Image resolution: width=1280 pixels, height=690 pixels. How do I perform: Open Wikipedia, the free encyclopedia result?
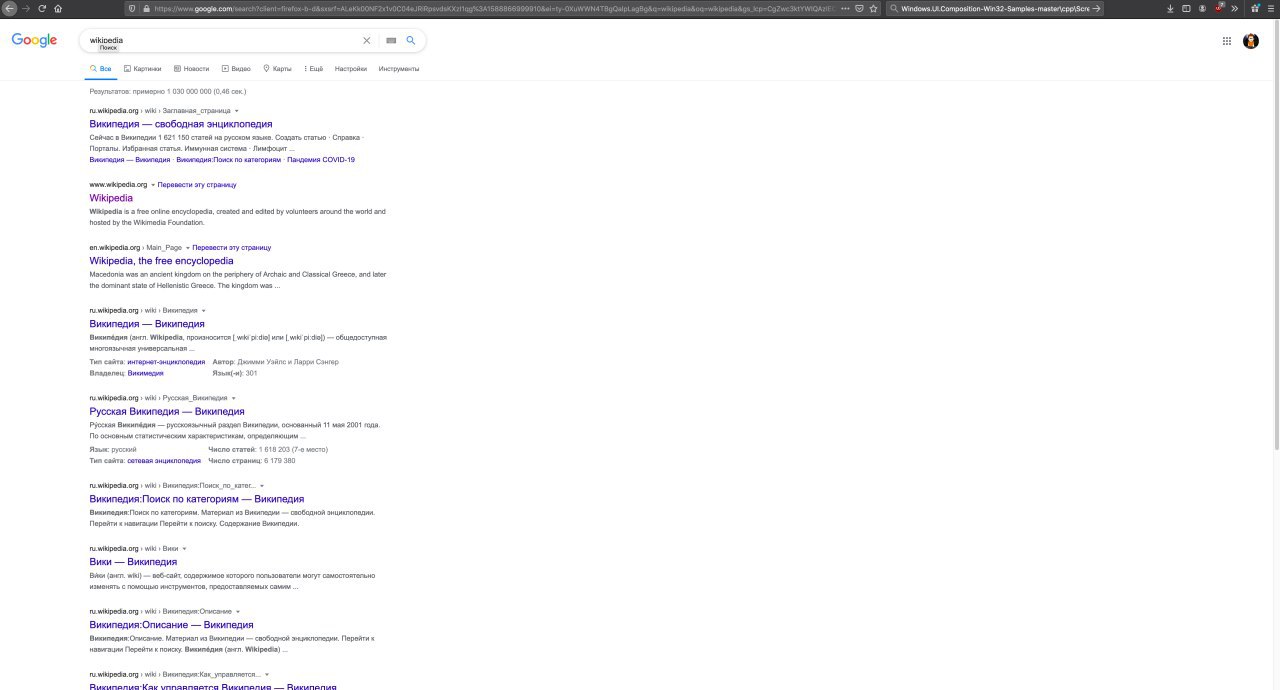[x=161, y=261]
